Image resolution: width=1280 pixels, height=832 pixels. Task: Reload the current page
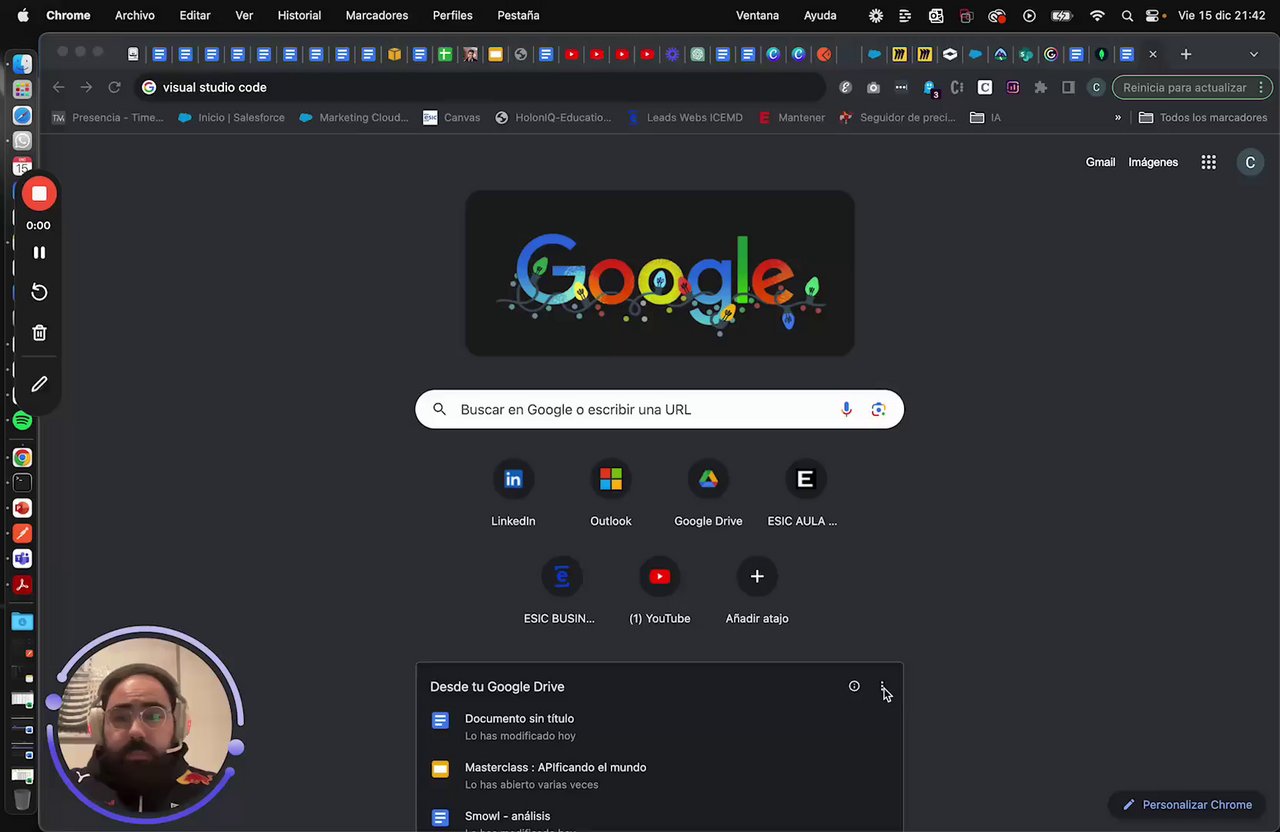click(114, 87)
